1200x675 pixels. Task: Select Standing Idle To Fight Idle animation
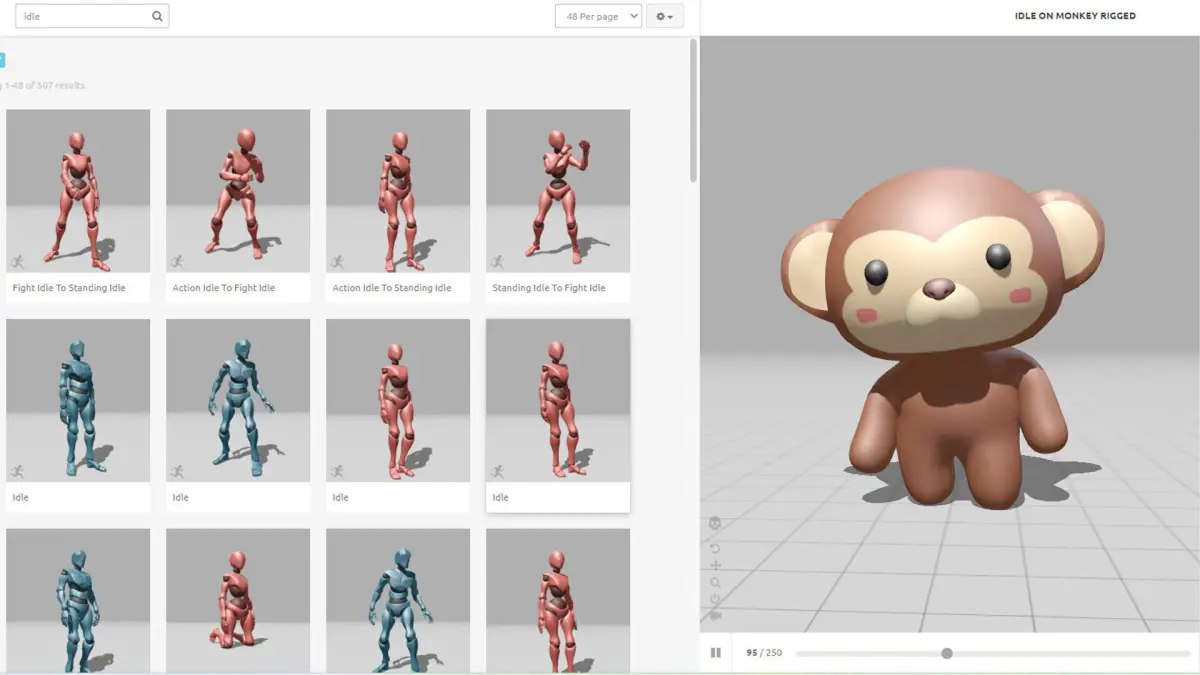pyautogui.click(x=558, y=206)
